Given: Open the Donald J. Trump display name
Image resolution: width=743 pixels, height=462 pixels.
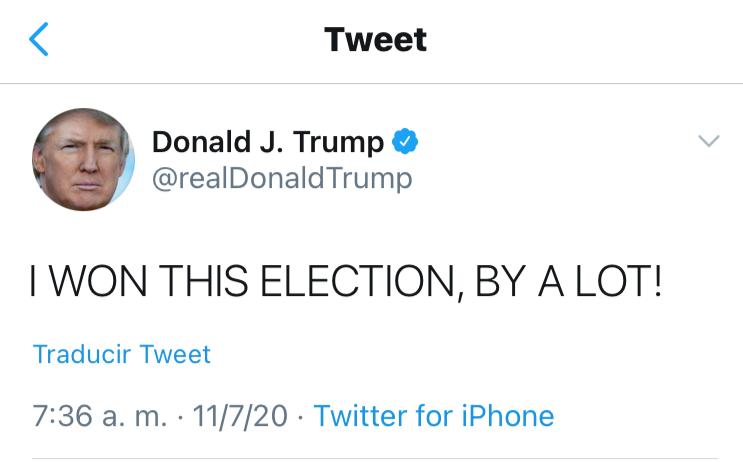Looking at the screenshot, I should click(267, 142).
